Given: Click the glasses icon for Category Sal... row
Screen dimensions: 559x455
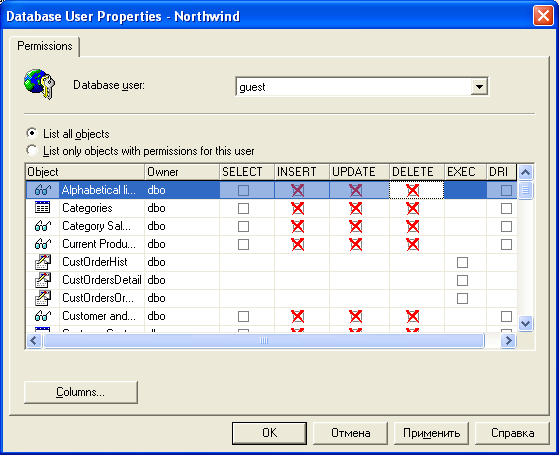Looking at the screenshot, I should point(43,226).
